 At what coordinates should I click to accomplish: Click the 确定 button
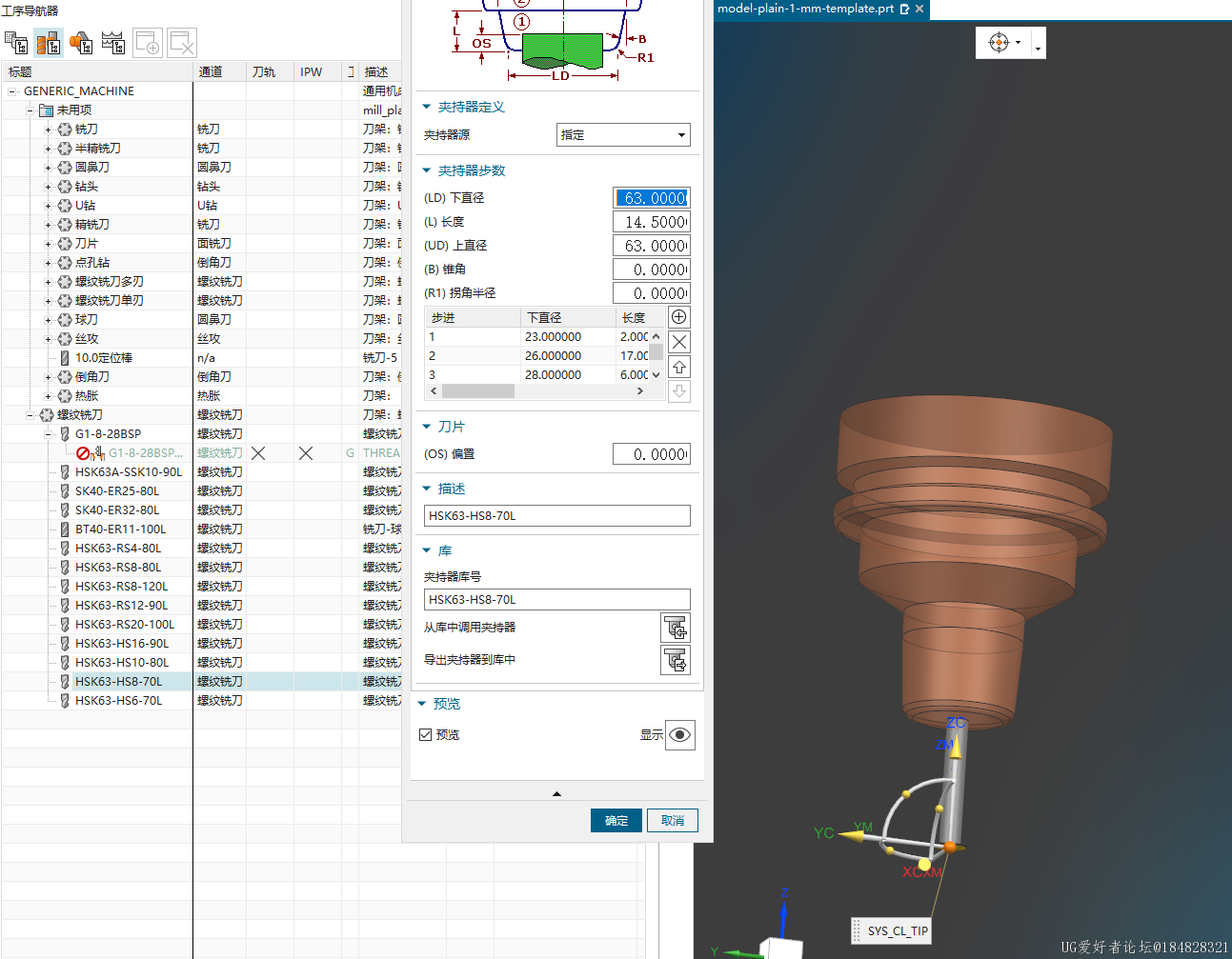[616, 820]
